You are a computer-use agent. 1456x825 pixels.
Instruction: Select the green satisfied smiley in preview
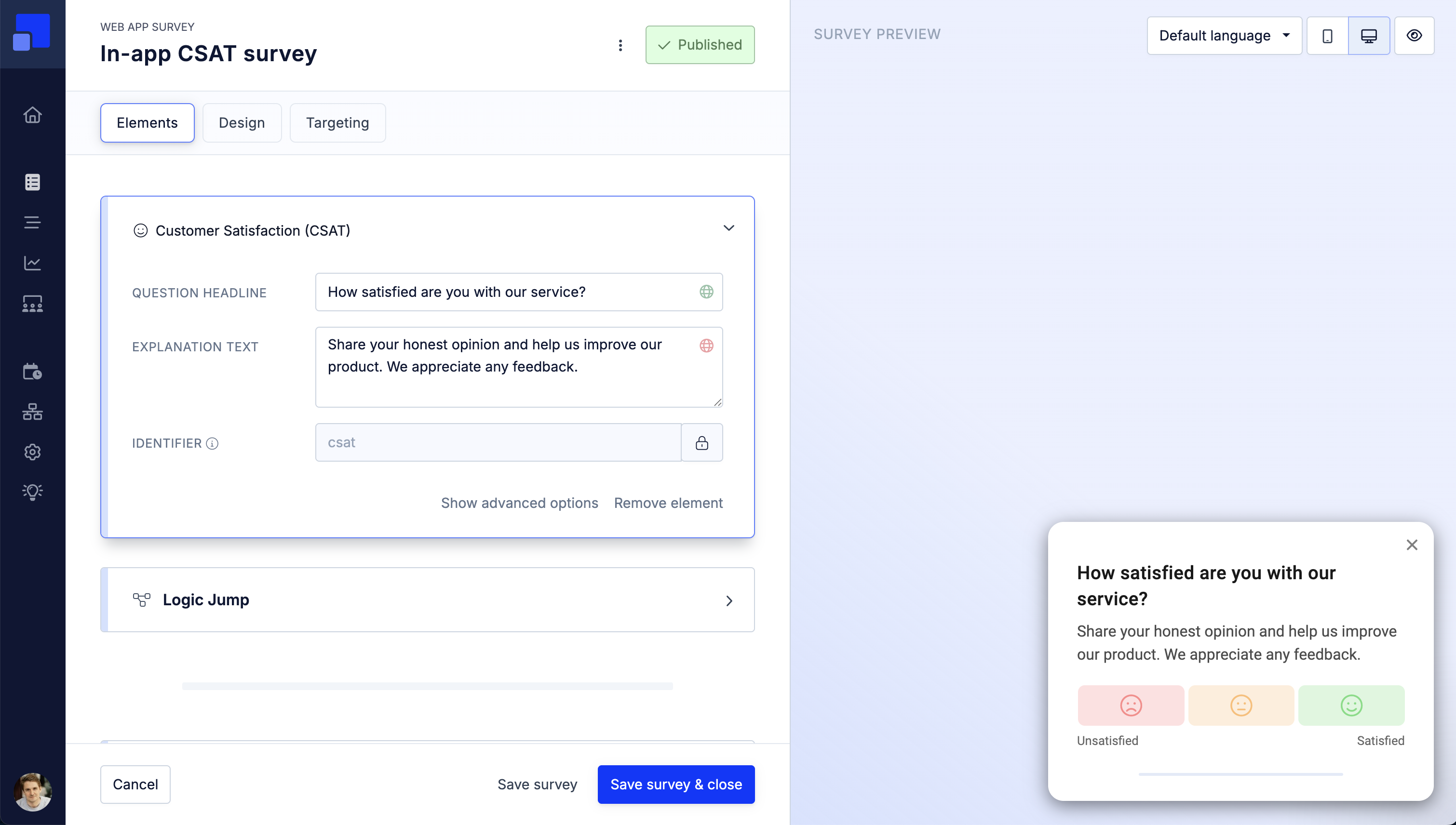1351,705
